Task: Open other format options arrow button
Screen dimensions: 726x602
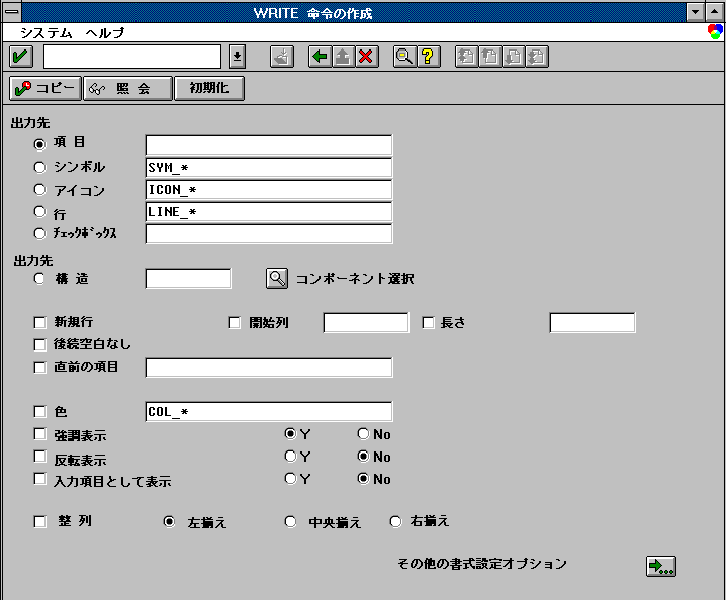Action: pos(661,566)
